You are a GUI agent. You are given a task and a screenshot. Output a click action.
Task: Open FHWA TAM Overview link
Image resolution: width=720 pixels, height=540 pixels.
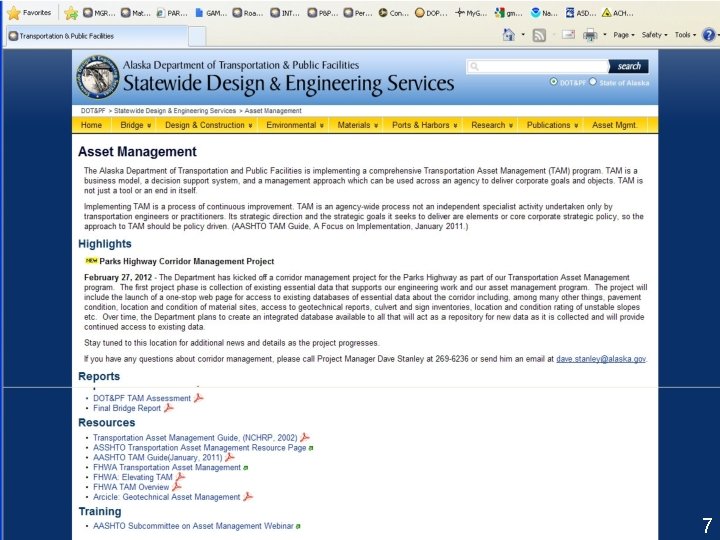[x=131, y=487]
